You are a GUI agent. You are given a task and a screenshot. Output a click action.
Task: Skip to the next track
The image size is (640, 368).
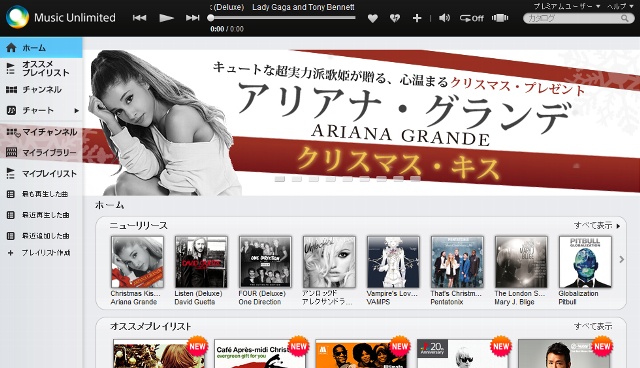coord(192,18)
